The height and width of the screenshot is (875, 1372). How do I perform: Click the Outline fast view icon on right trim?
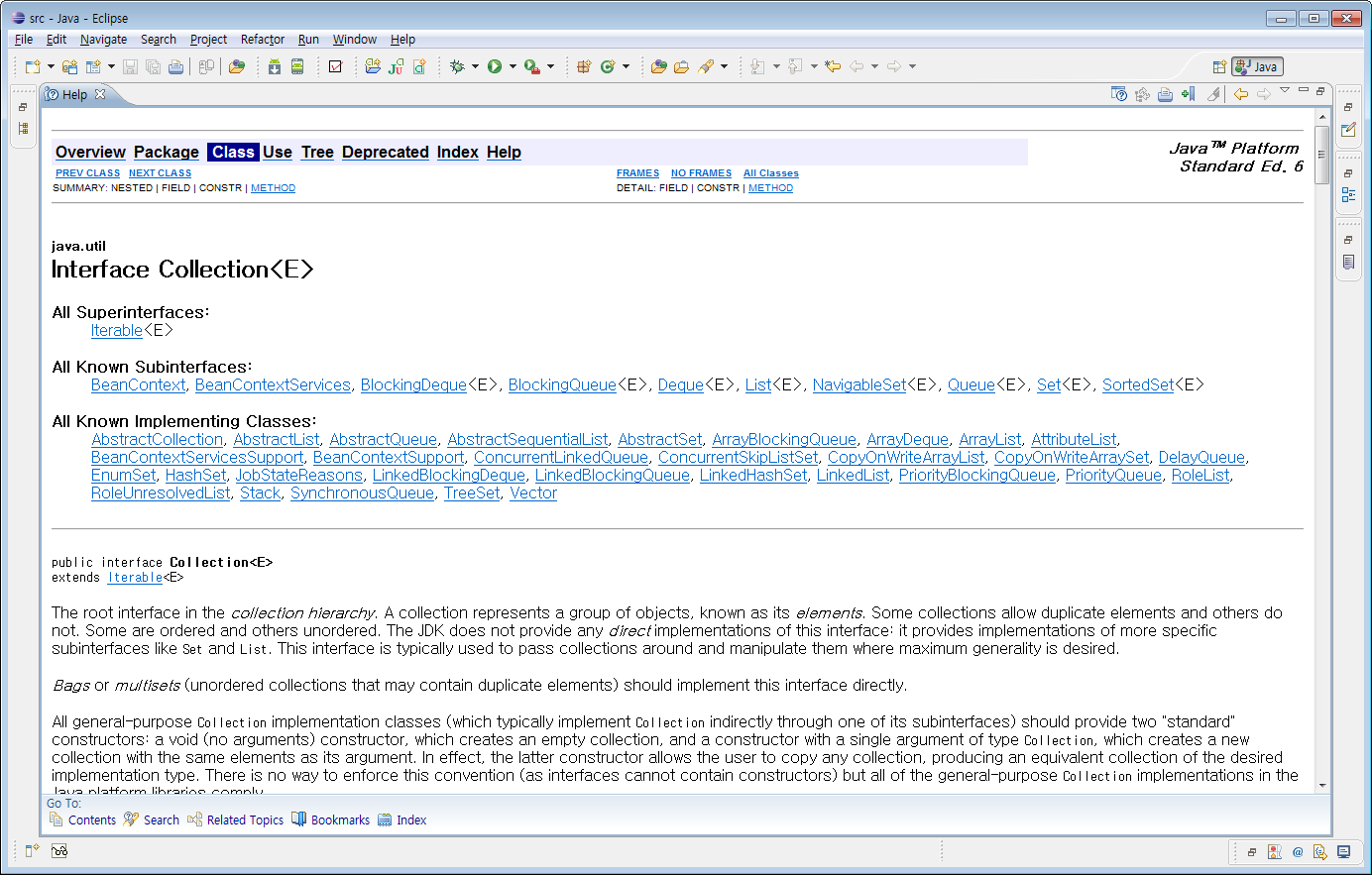[x=1348, y=195]
